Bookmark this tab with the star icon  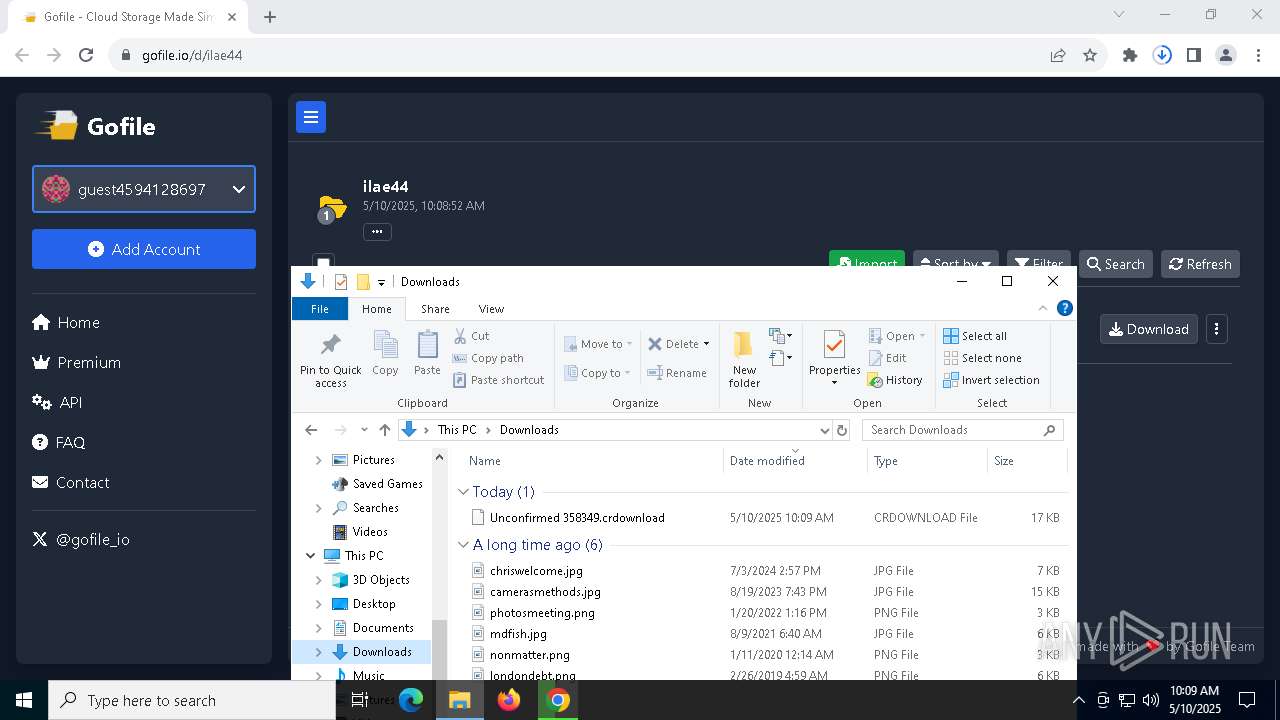click(x=1090, y=55)
